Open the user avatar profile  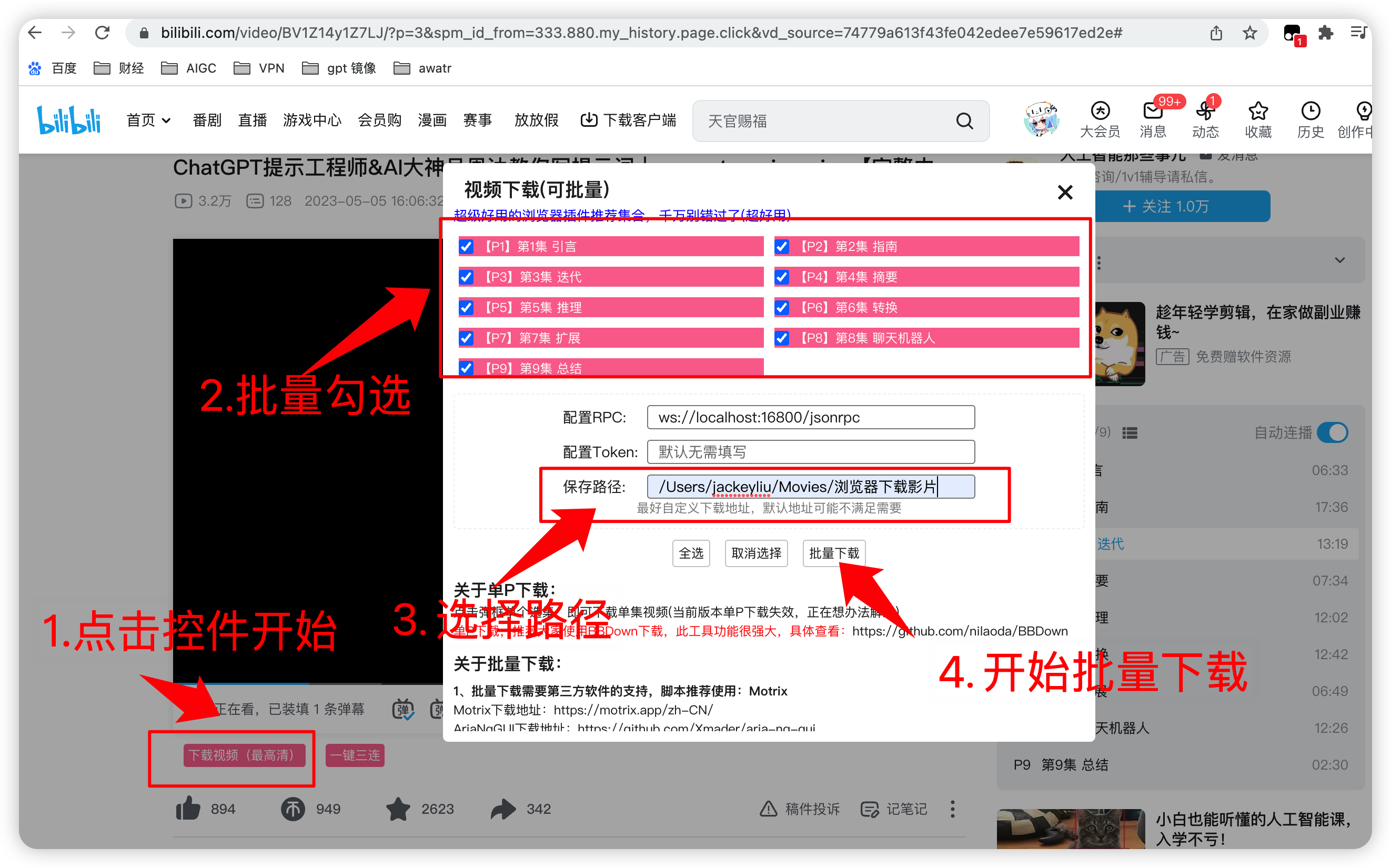point(1041,120)
